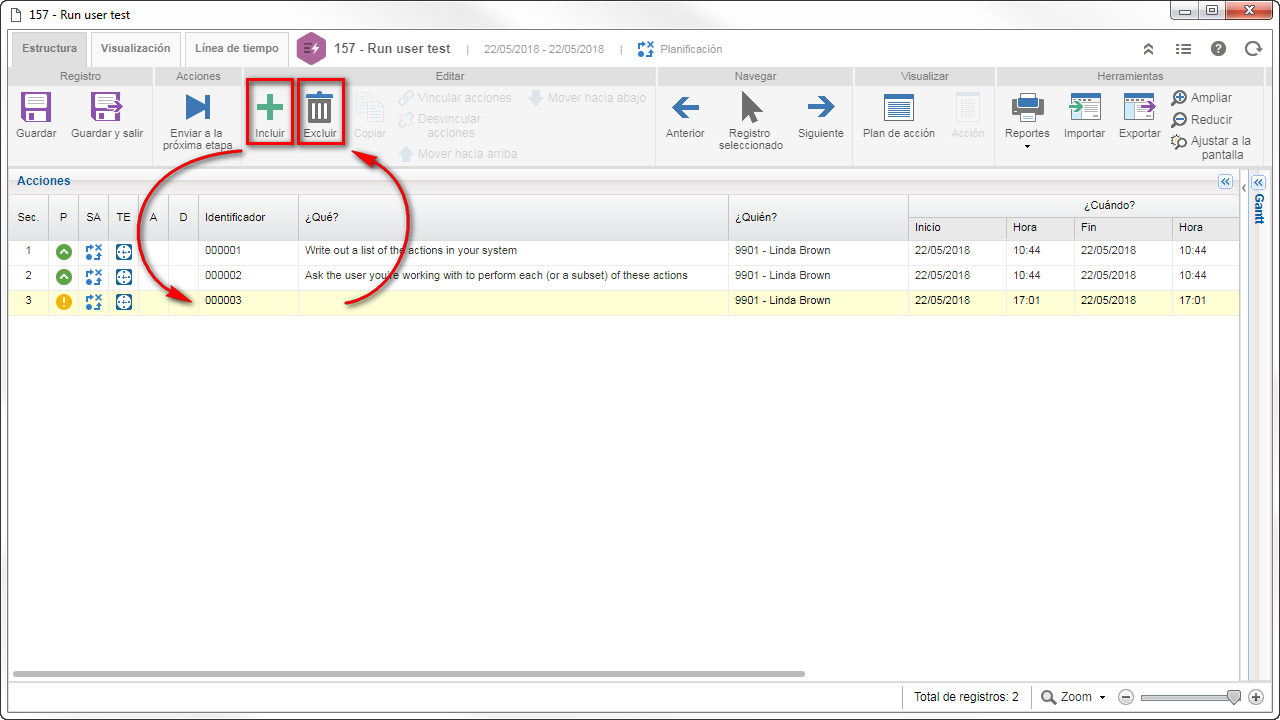Zoom in with Ampliar
This screenshot has height=720, width=1280.
pyautogui.click(x=1201, y=98)
